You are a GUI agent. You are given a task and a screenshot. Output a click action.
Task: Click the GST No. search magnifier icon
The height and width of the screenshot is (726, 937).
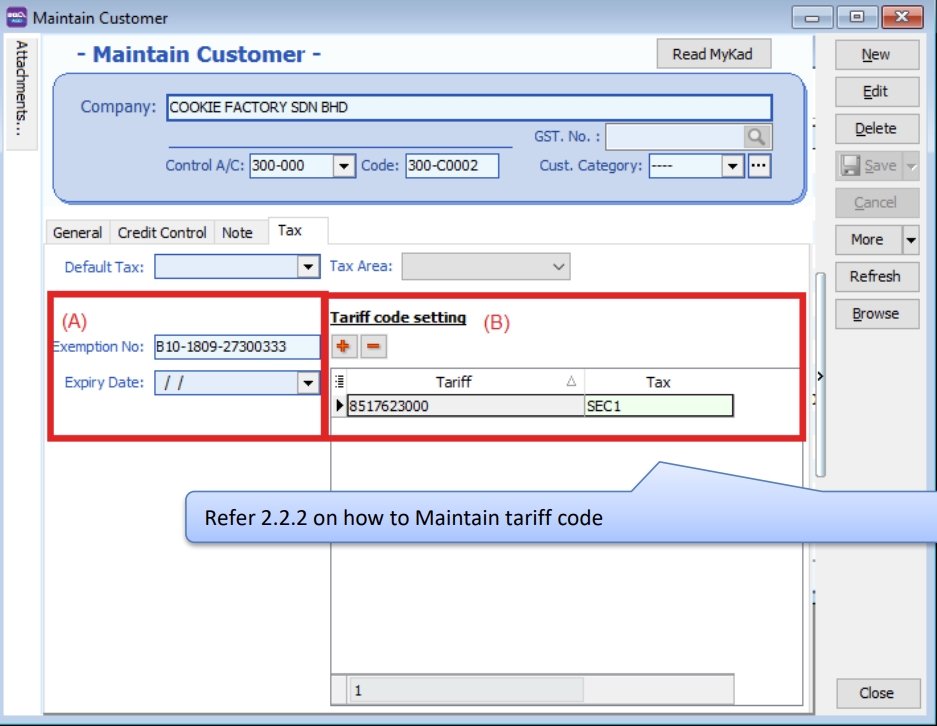758,137
